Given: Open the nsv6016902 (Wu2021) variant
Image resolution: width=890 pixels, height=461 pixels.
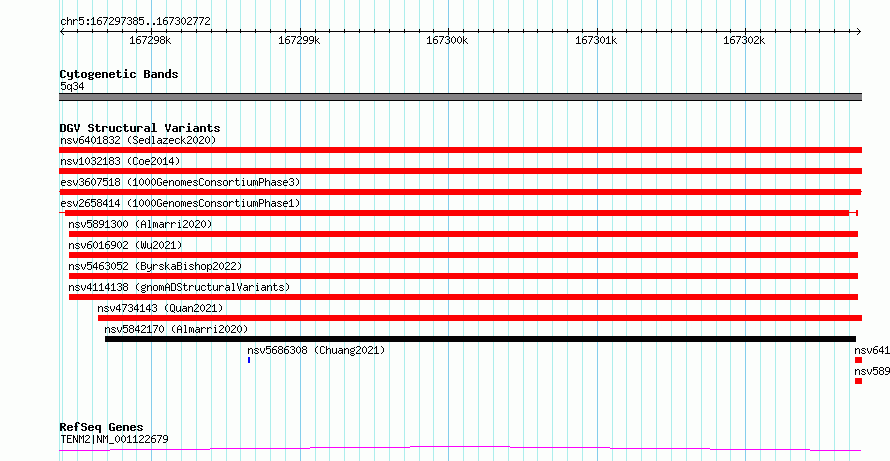Looking at the screenshot, I should point(125,245).
